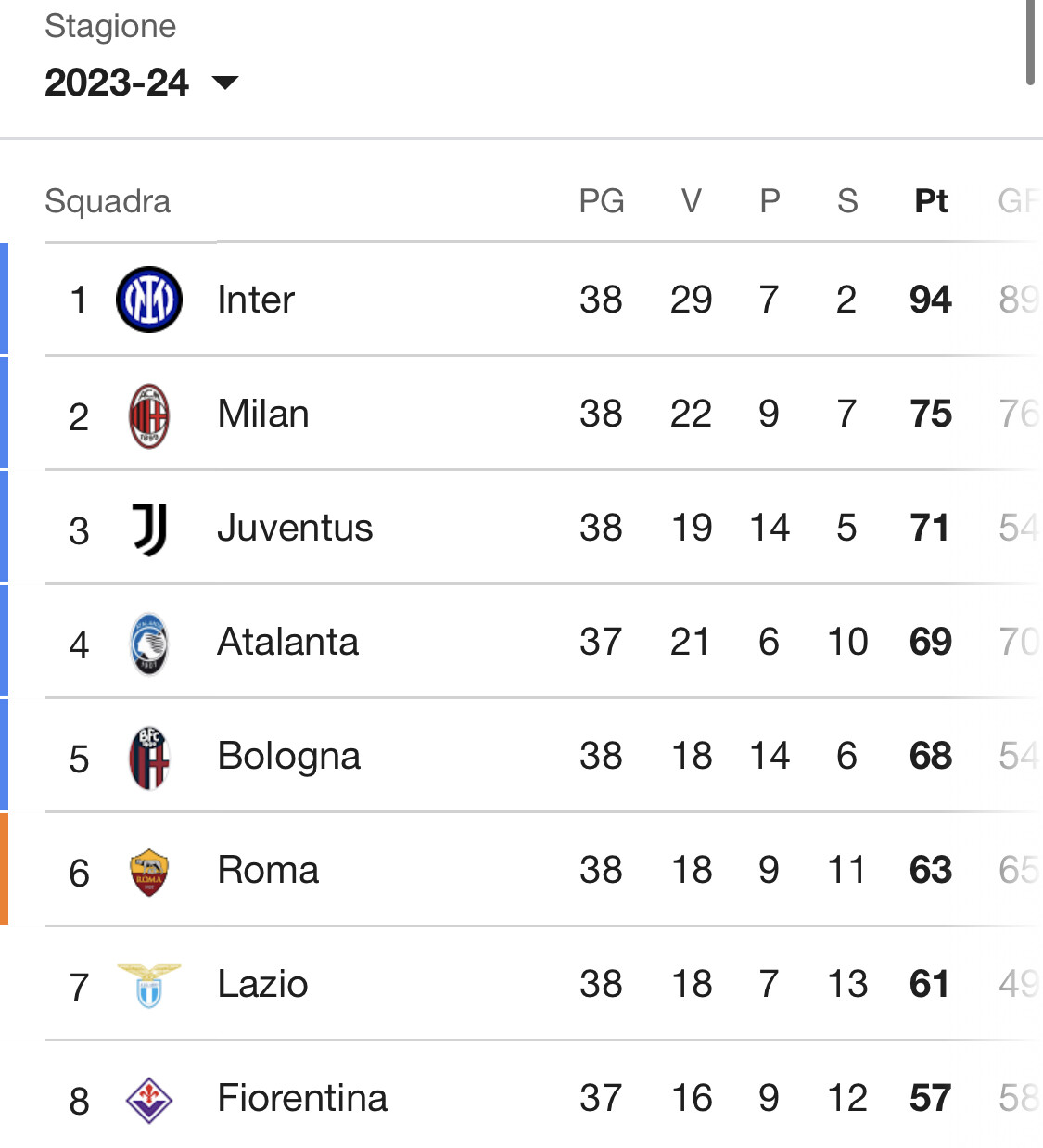Click the Roma team name

coord(268,870)
